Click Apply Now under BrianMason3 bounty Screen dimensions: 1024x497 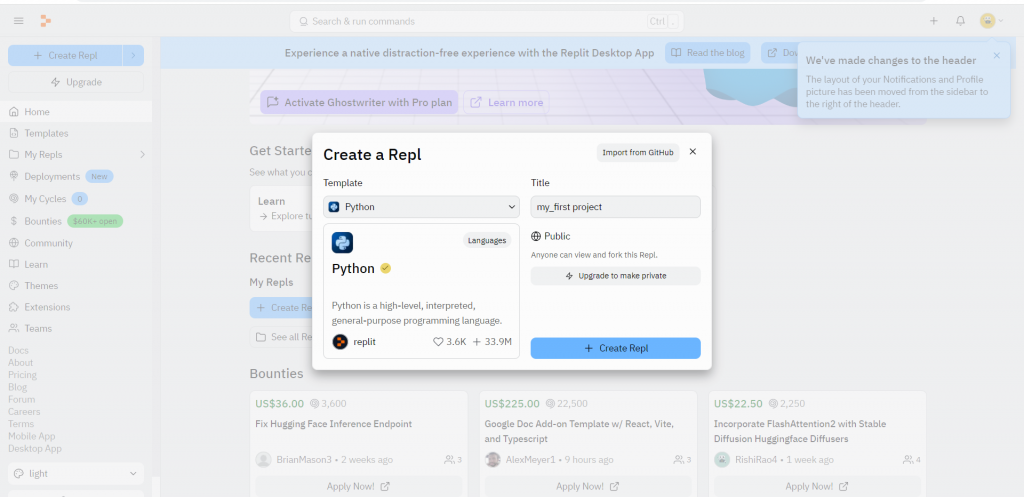(359, 487)
